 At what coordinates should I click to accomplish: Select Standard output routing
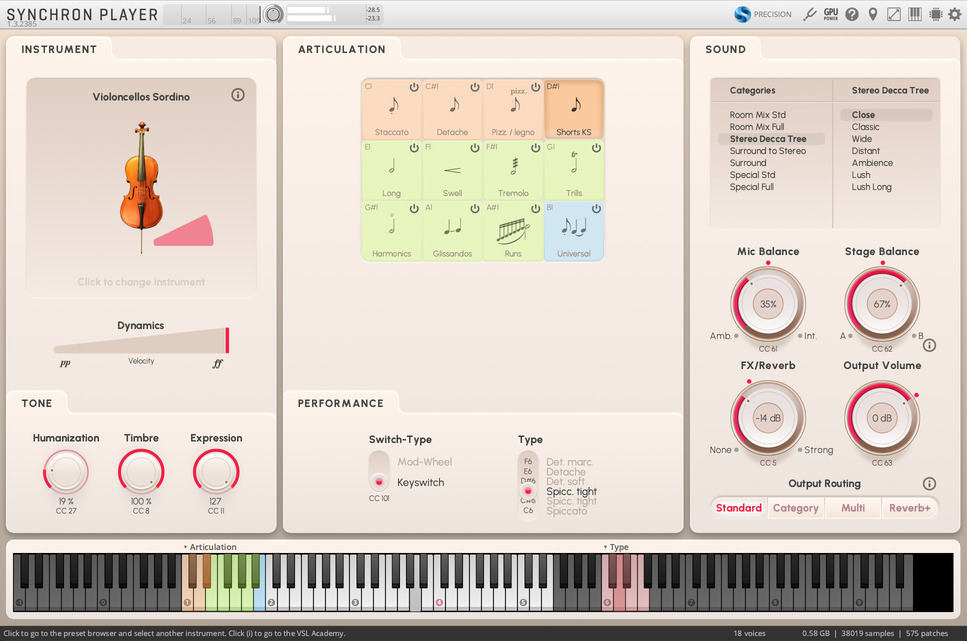[739, 508]
